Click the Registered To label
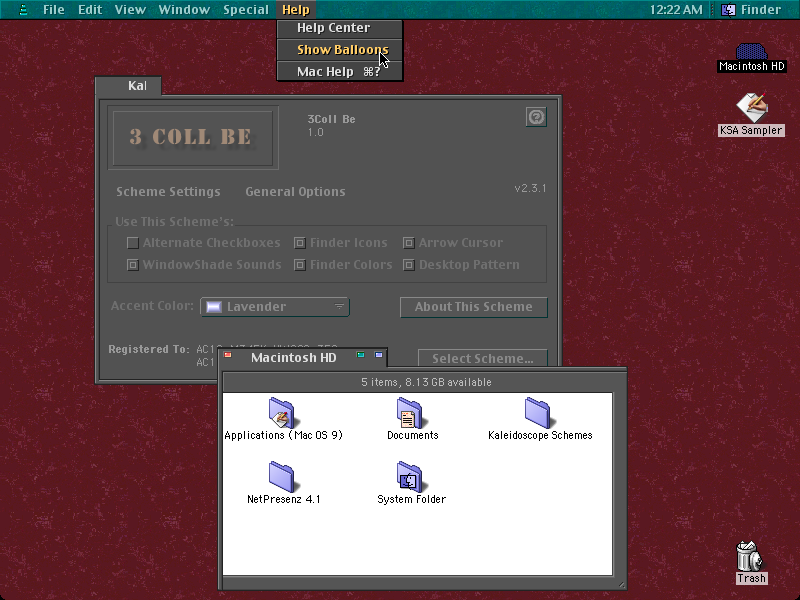Image resolution: width=800 pixels, height=600 pixels. (x=148, y=349)
